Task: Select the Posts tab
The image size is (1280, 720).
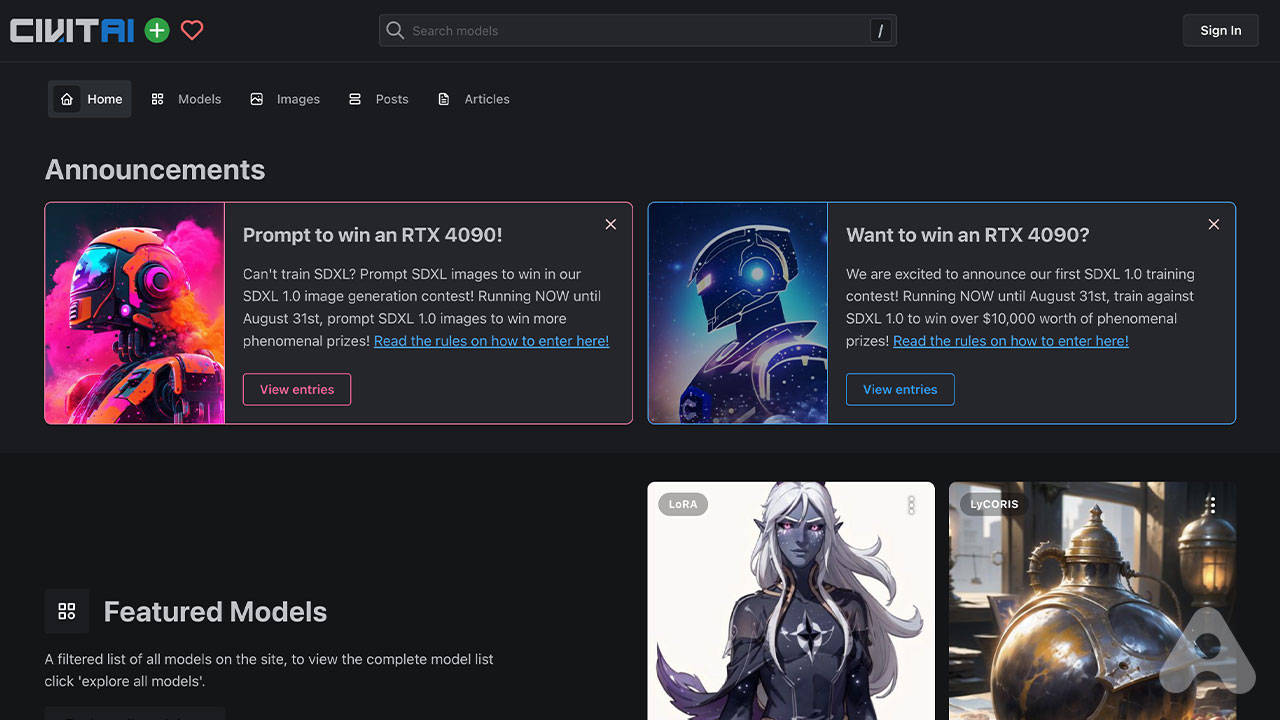Action: coord(379,99)
